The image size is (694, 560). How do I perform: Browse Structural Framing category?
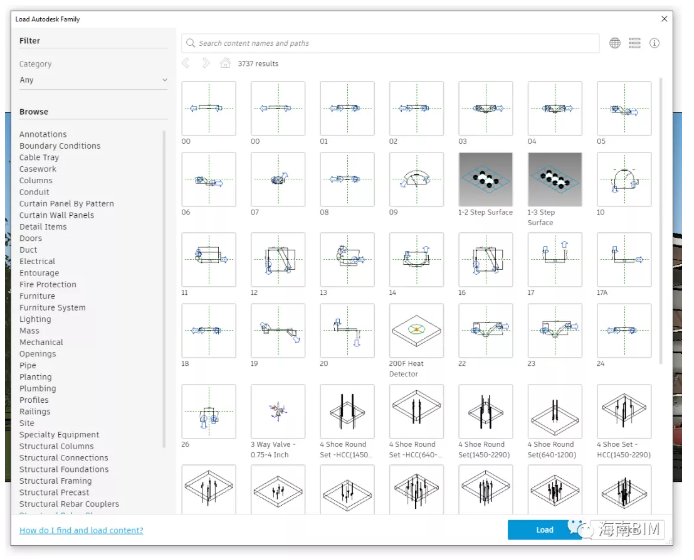(x=55, y=481)
